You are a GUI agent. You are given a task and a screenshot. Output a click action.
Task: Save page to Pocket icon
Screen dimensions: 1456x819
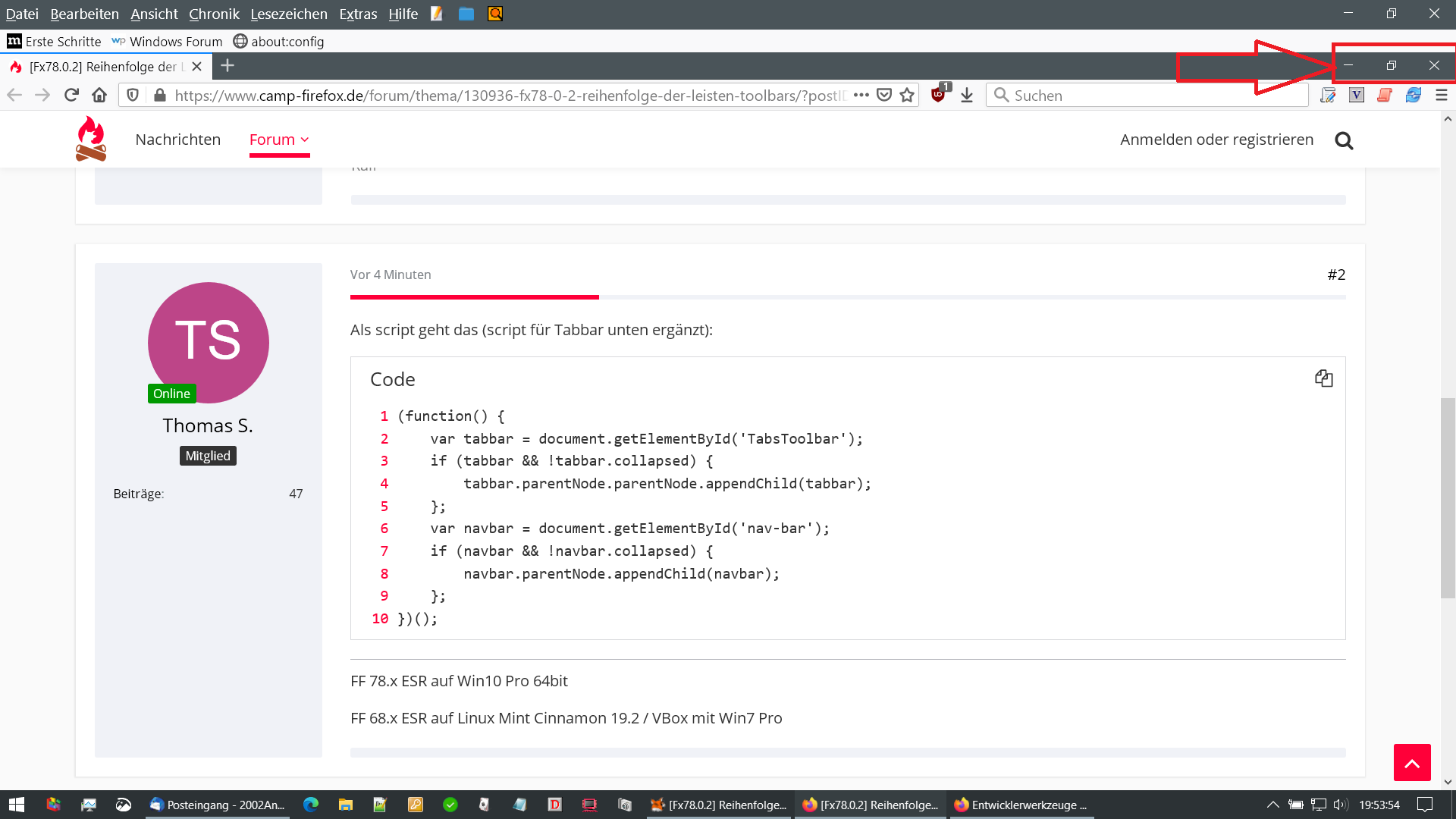[x=884, y=95]
